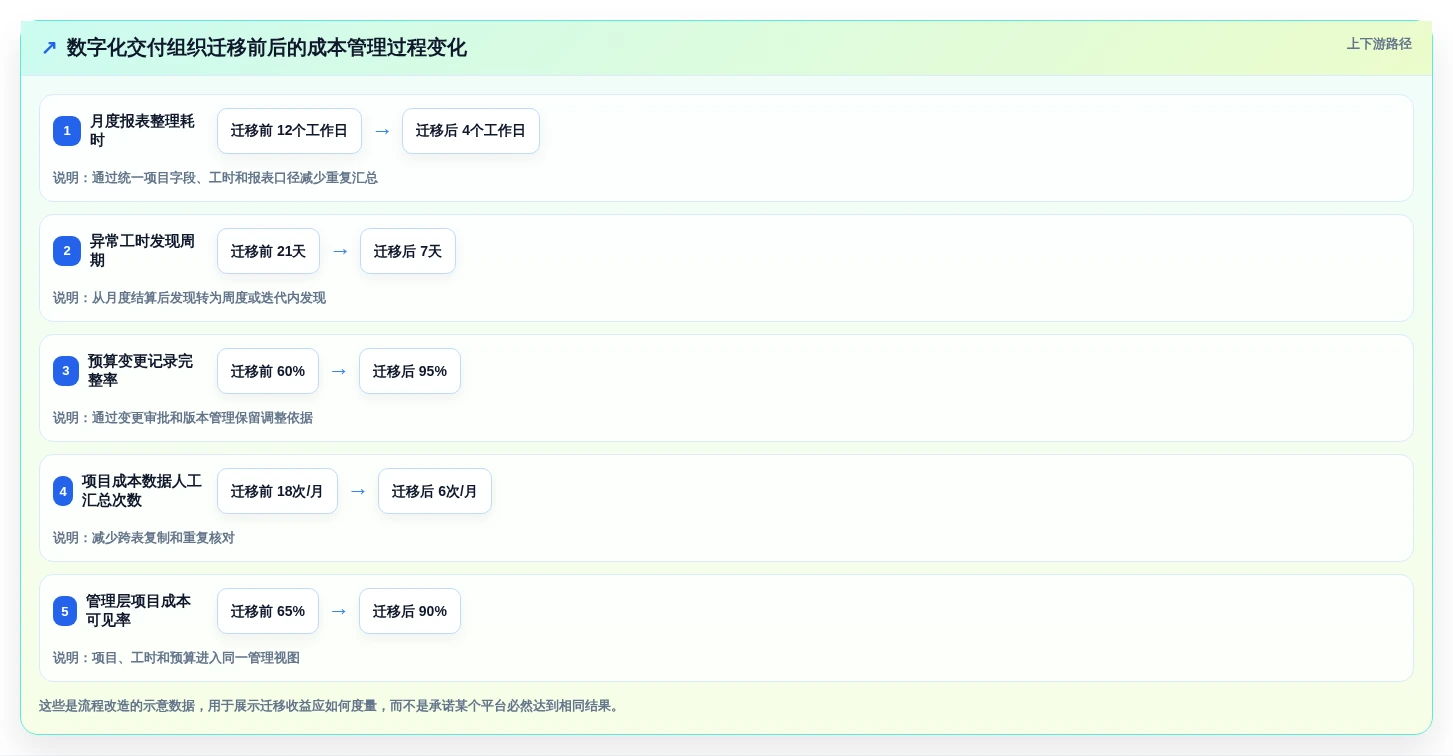
Task: Click the footer disclaimer about 示意数据
Action: tap(331, 706)
